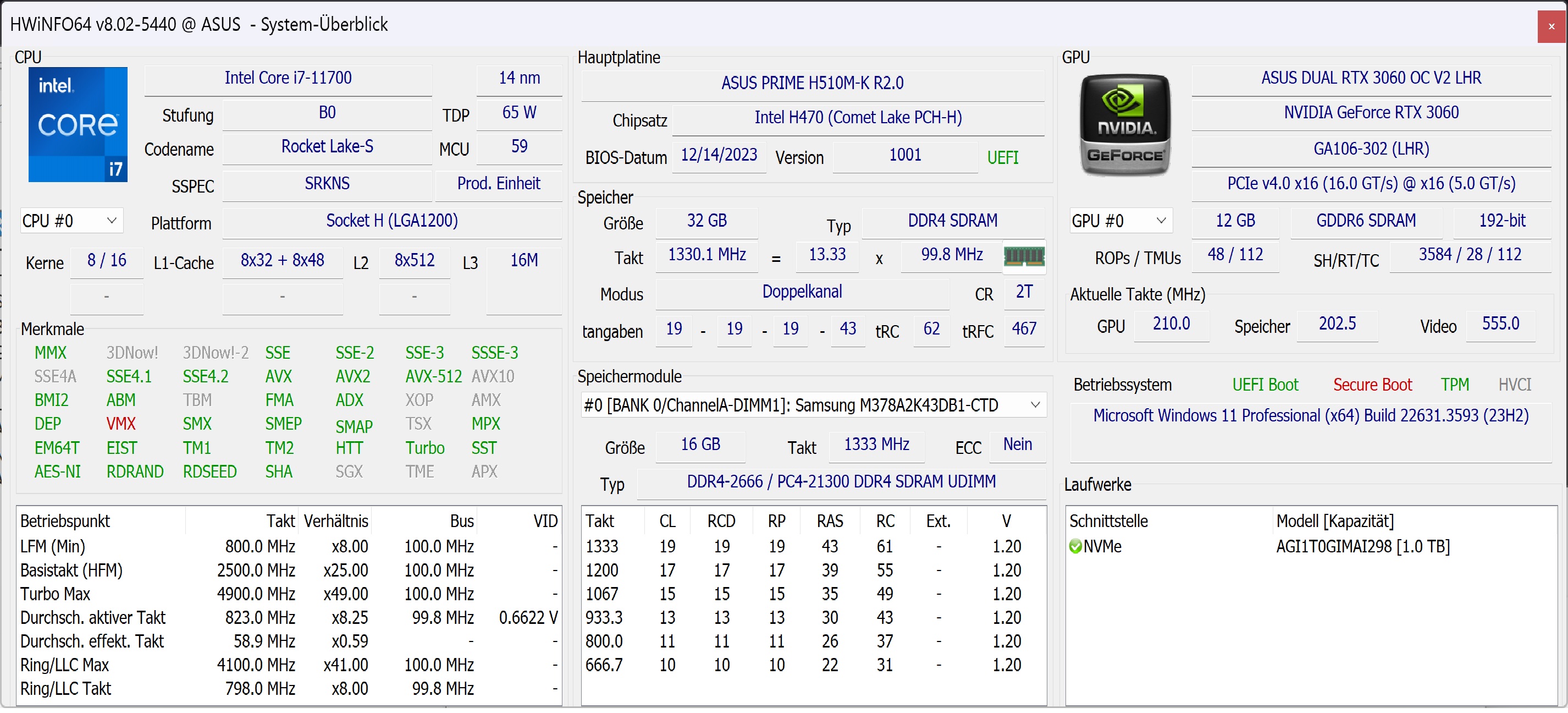Click the Windows 11 Professional OS text
The image size is (1568, 713).
1311,416
